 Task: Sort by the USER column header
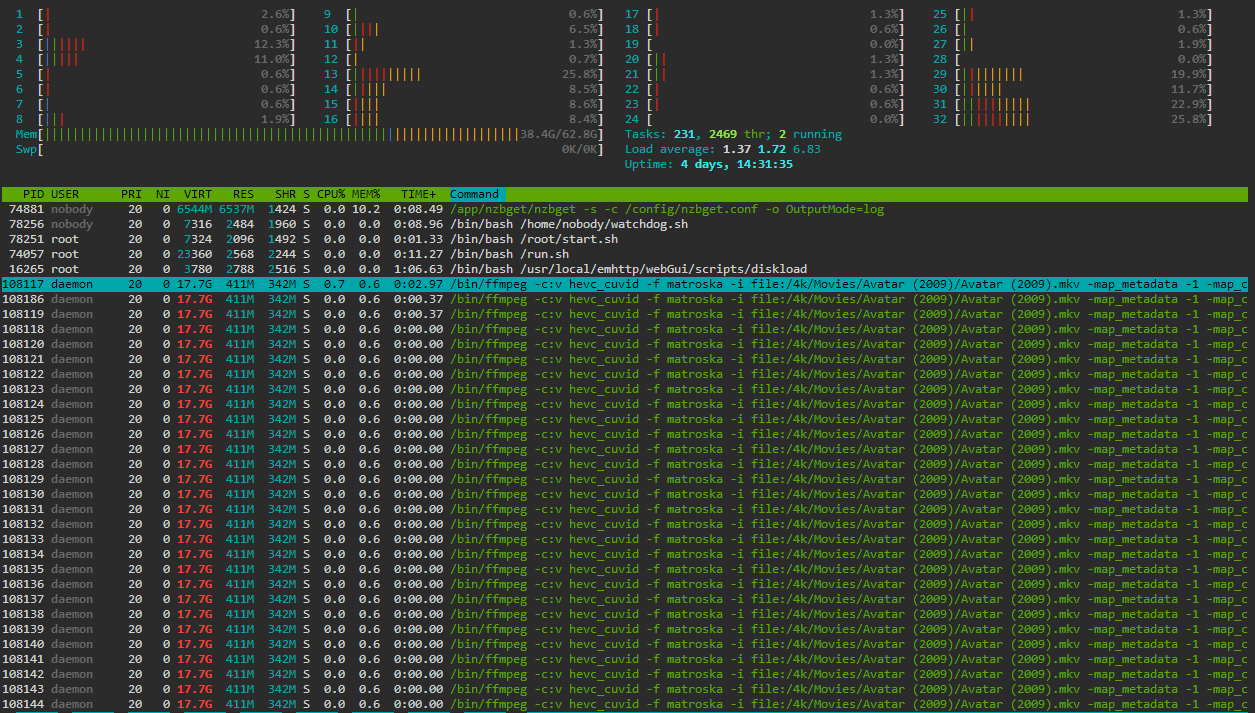coord(65,194)
